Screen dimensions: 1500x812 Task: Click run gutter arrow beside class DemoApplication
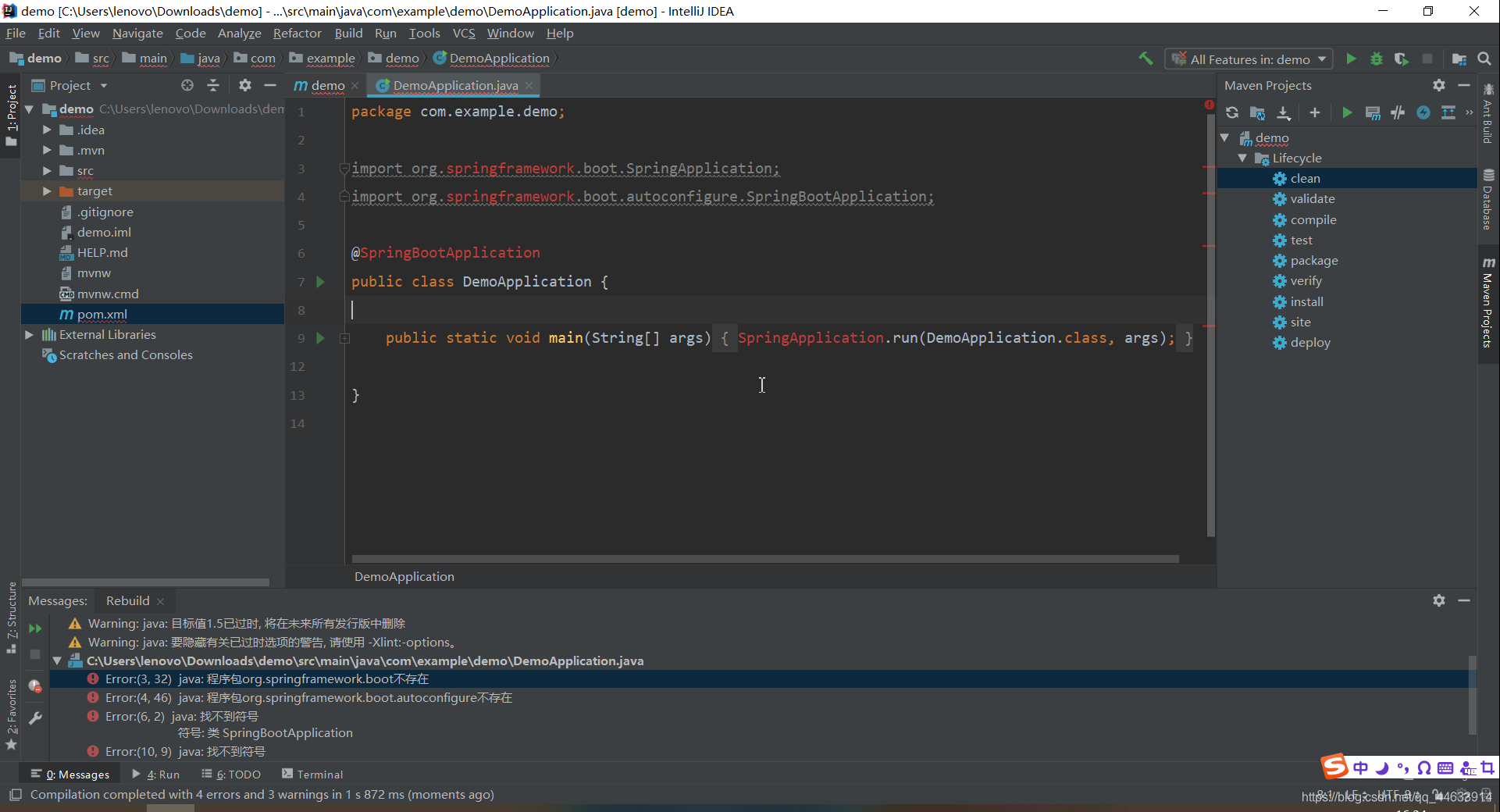320,282
